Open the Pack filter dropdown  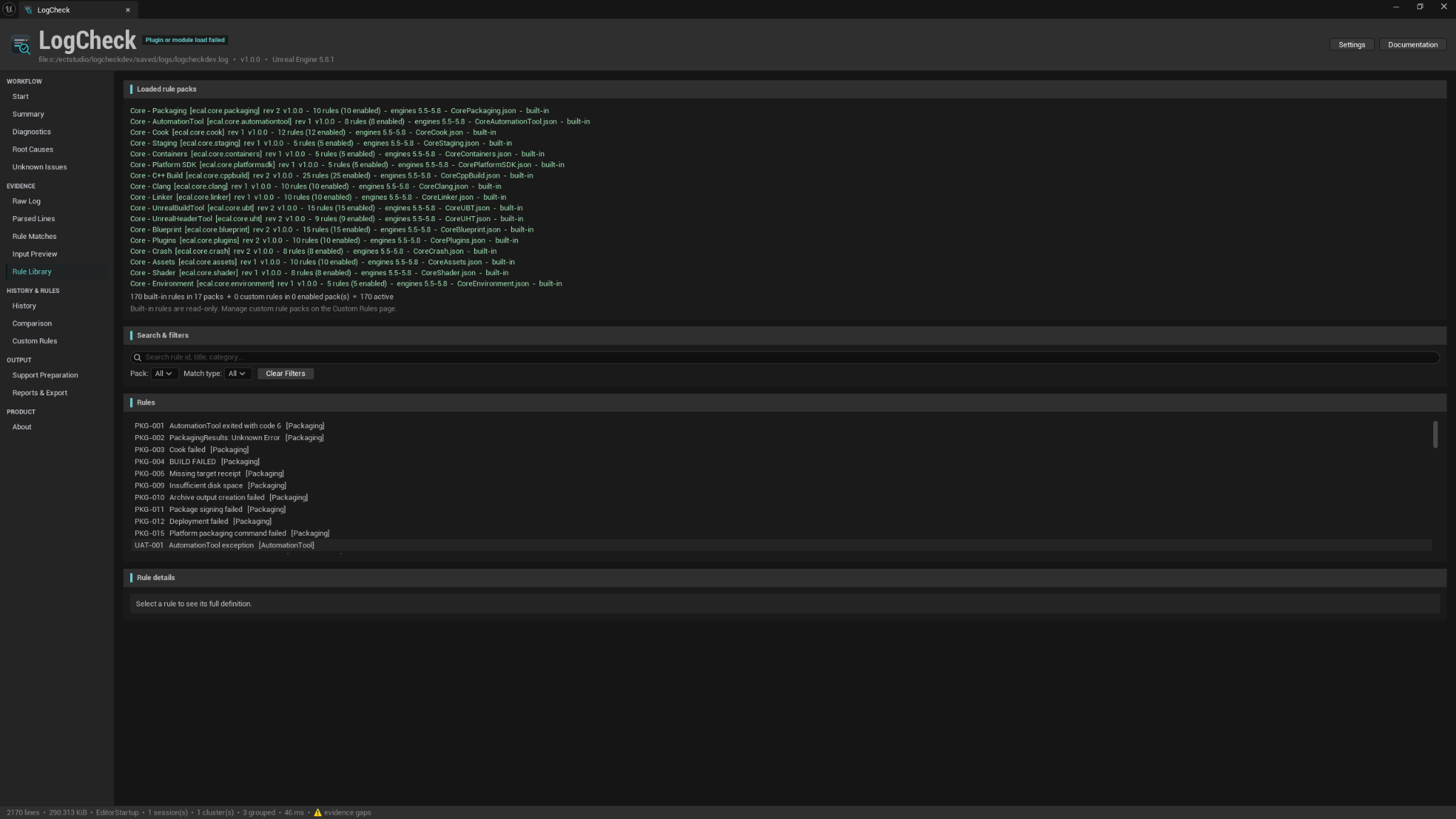[164, 374]
